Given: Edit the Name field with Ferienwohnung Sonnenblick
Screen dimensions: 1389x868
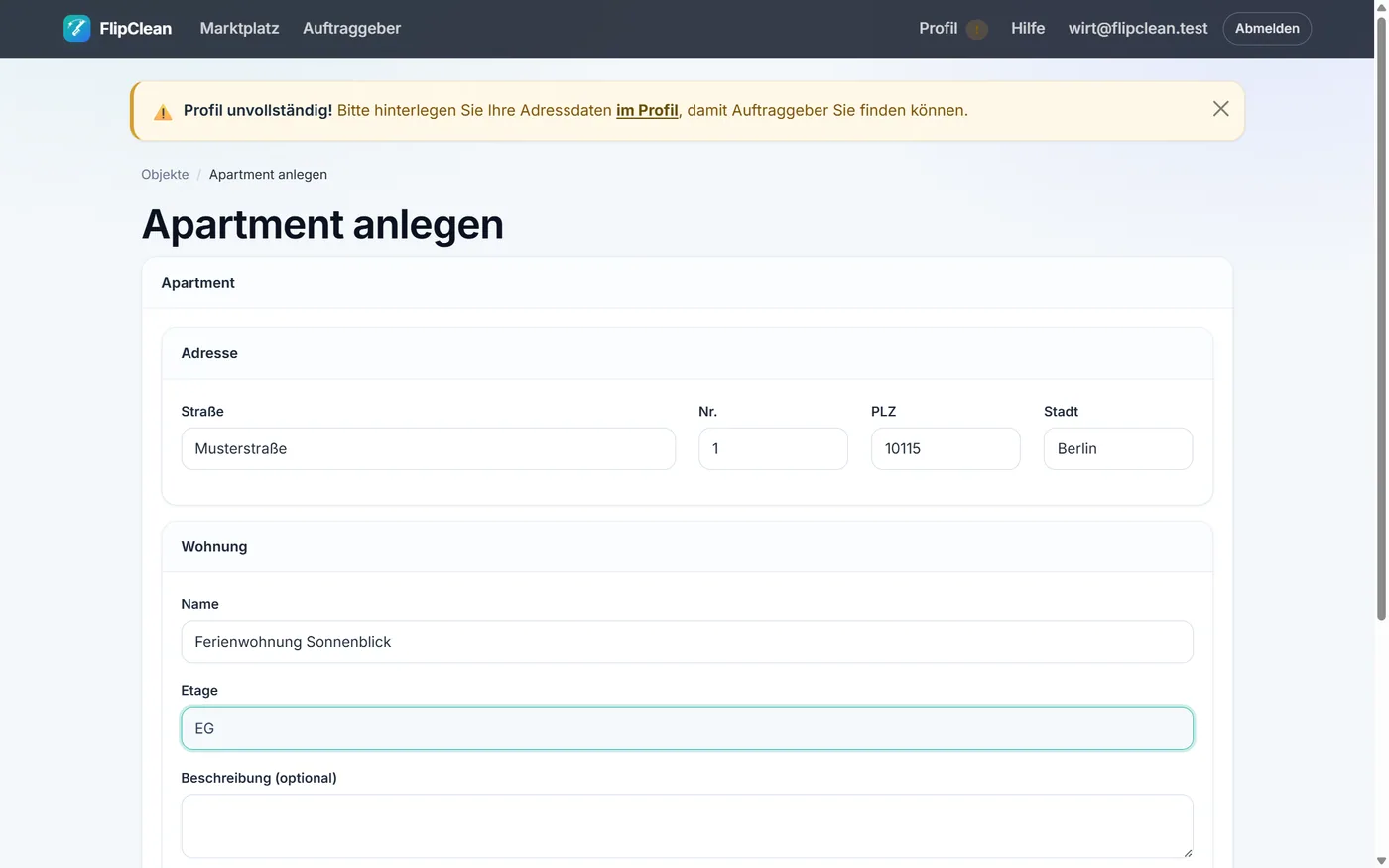Looking at the screenshot, I should [x=687, y=642].
